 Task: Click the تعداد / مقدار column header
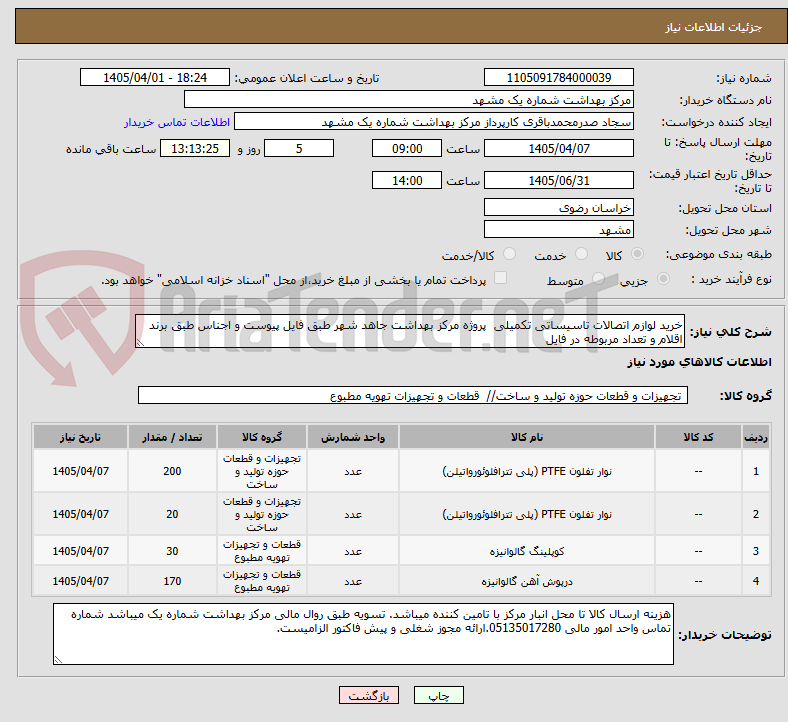coord(172,437)
